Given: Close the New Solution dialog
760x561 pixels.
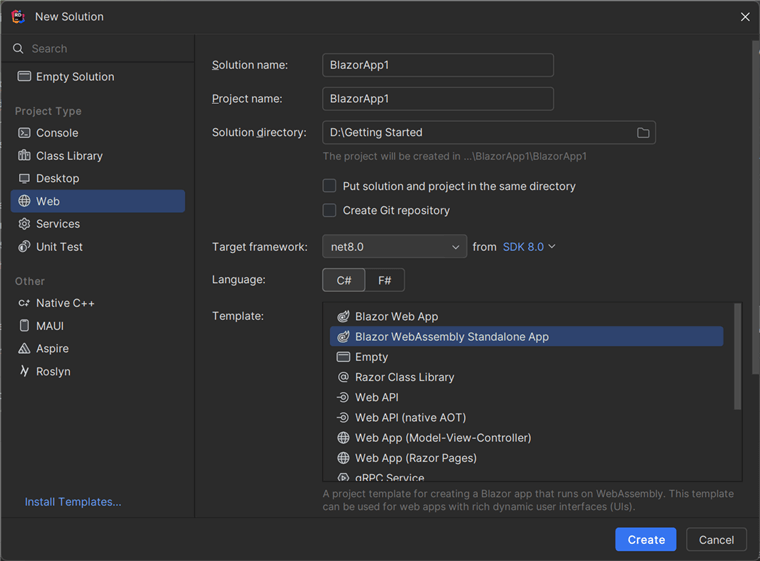Looking at the screenshot, I should (745, 17).
